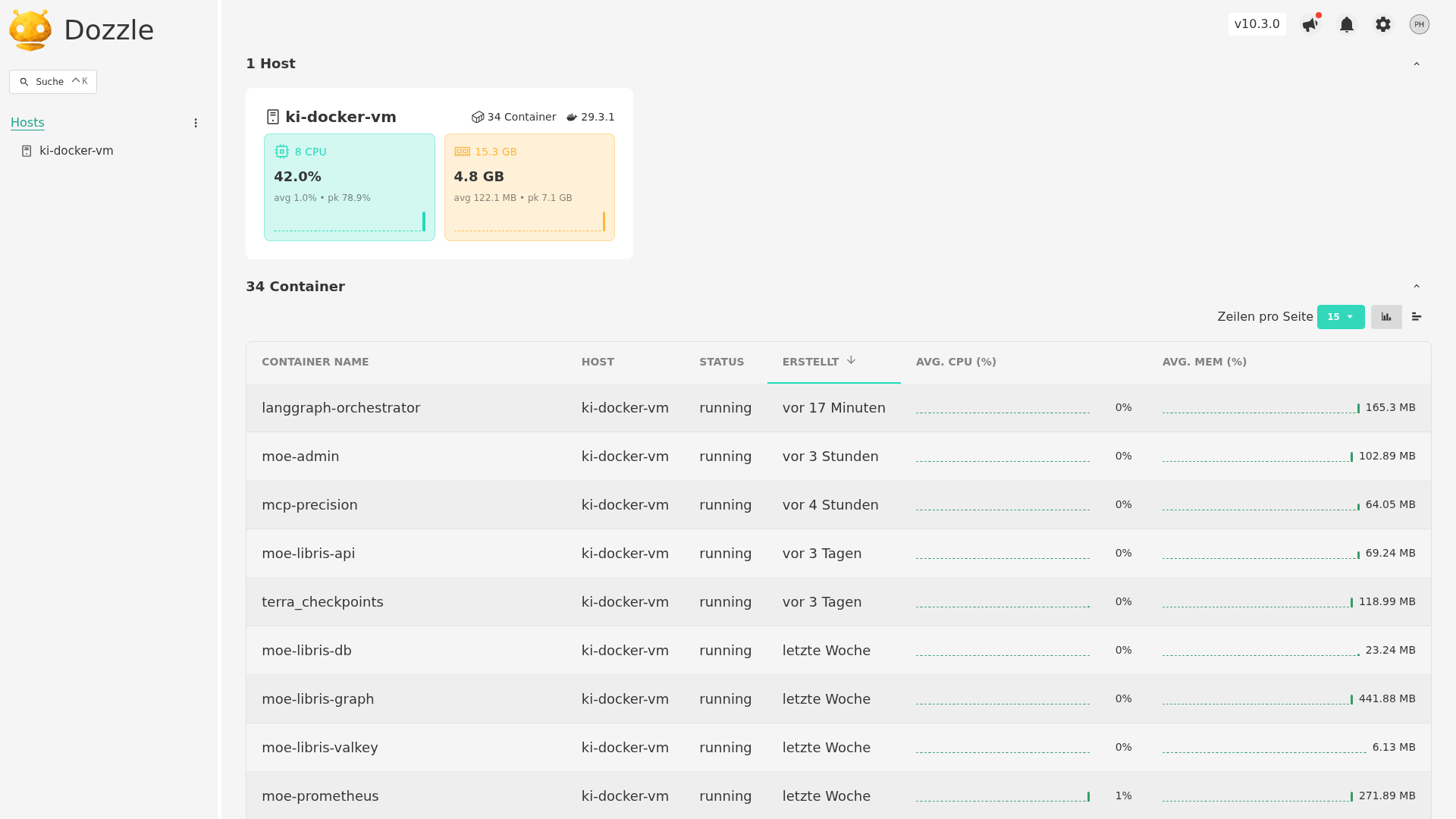Image resolution: width=1456 pixels, height=819 pixels.
Task: Click the PH user avatar
Action: 1419,24
